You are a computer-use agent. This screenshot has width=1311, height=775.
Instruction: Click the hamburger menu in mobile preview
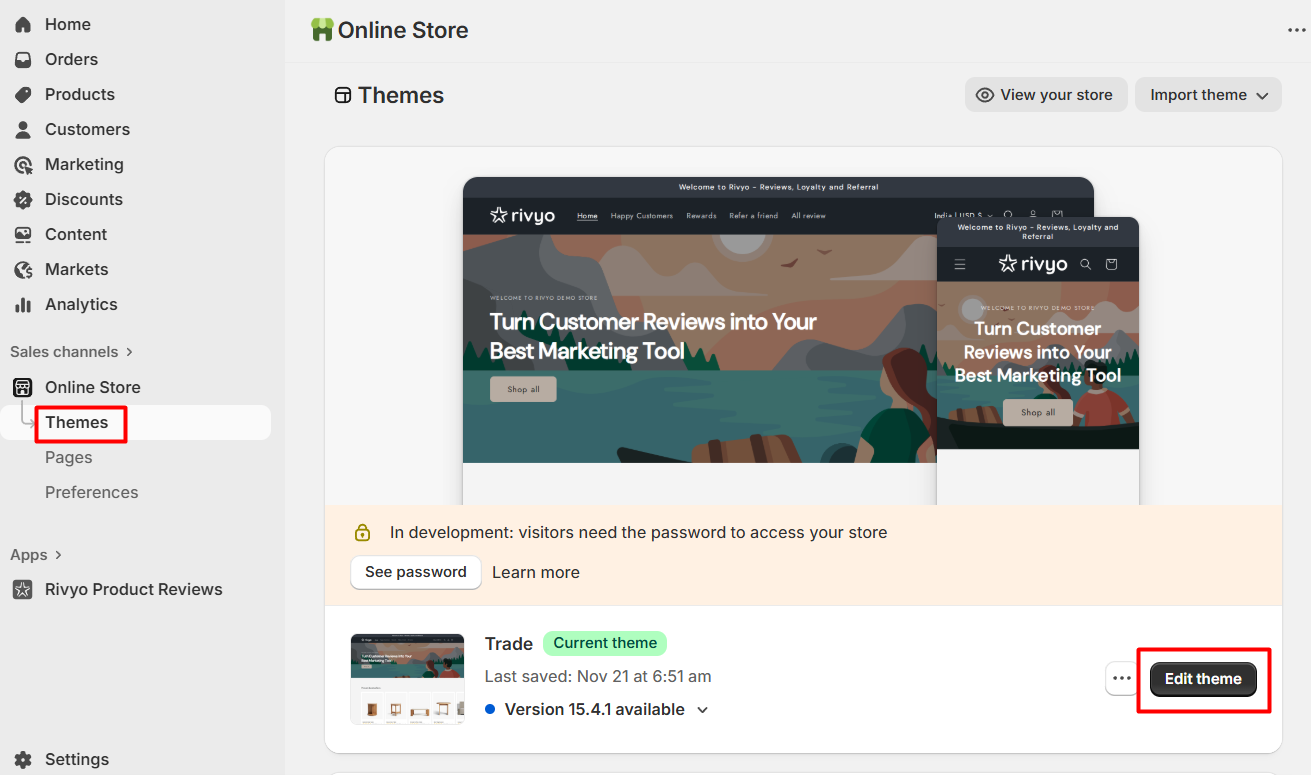tap(960, 264)
